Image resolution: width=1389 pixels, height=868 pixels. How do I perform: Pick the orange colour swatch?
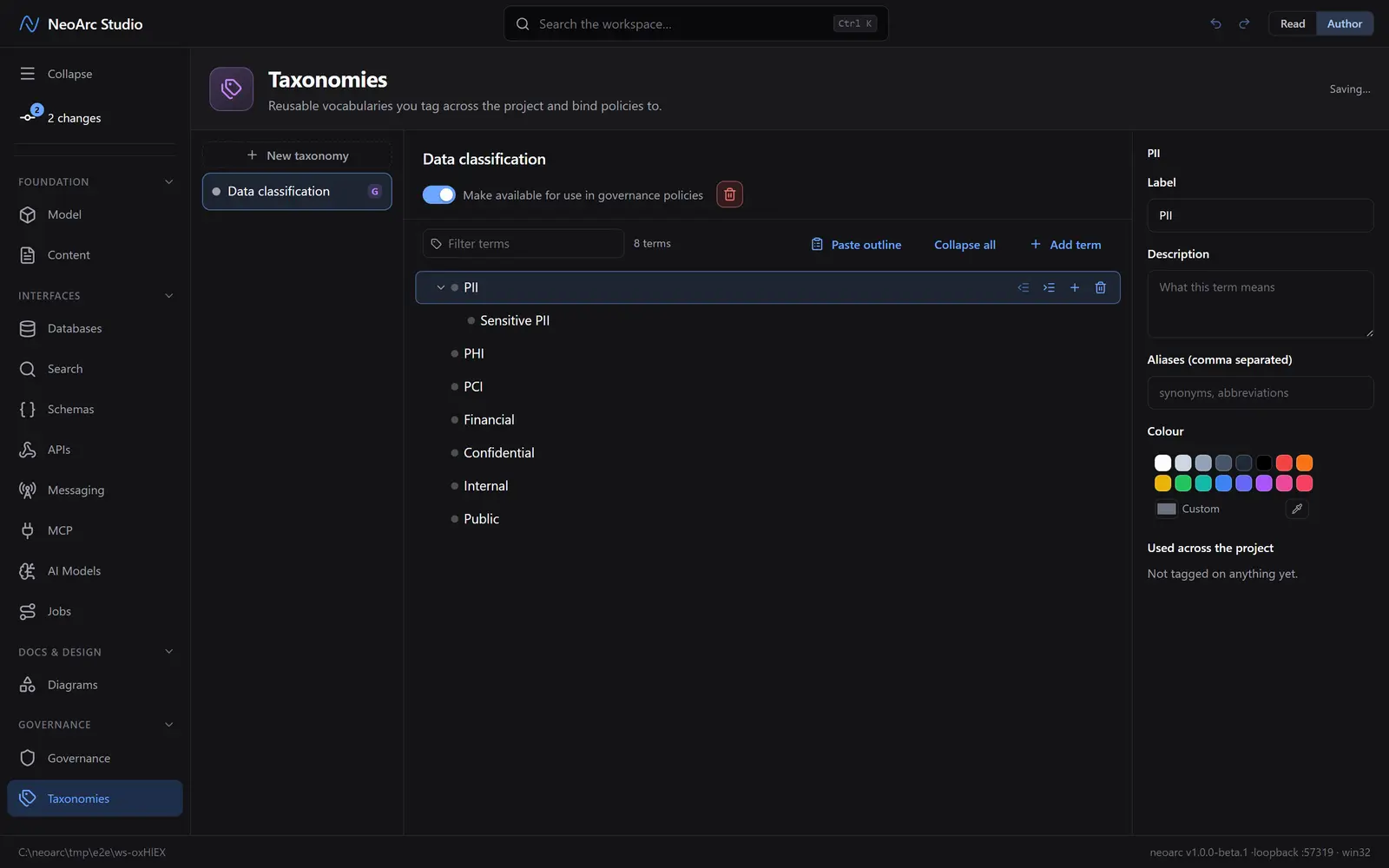pyautogui.click(x=1304, y=463)
